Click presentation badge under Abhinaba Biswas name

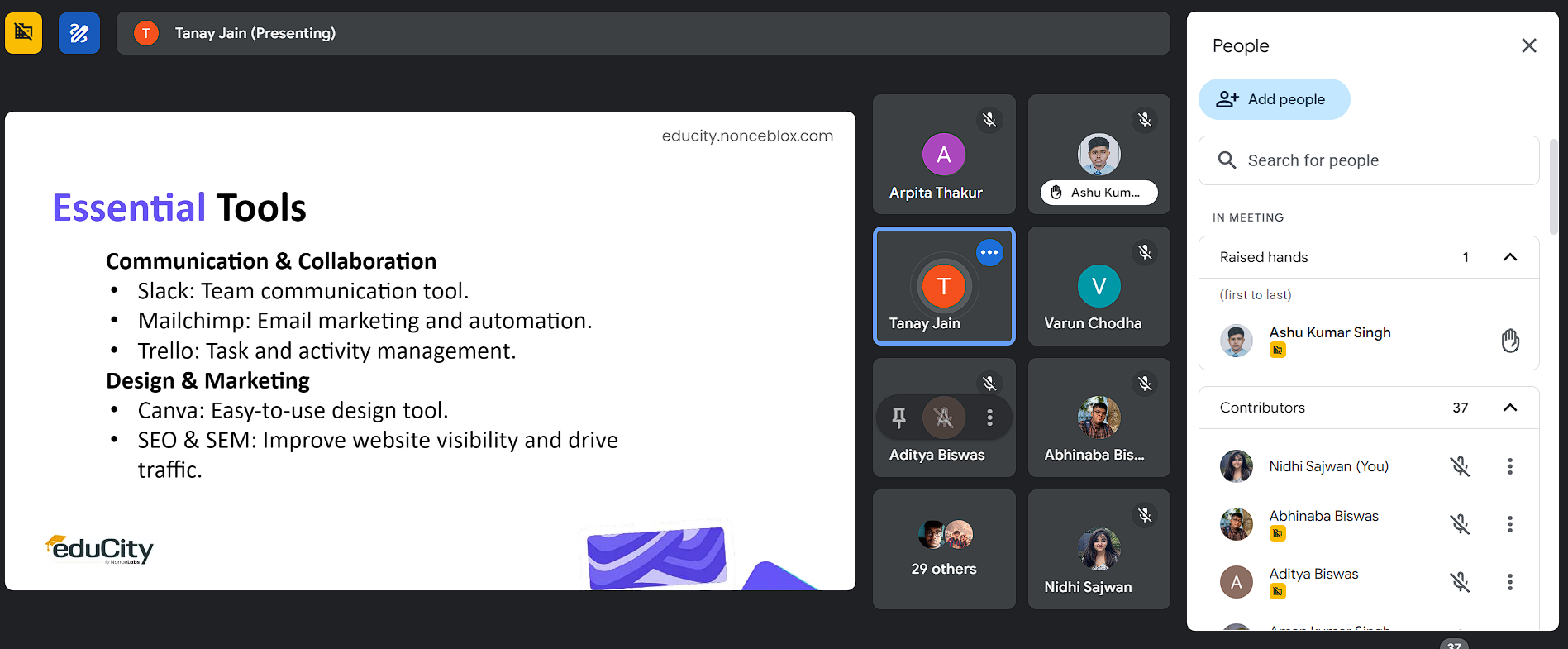pos(1278,534)
